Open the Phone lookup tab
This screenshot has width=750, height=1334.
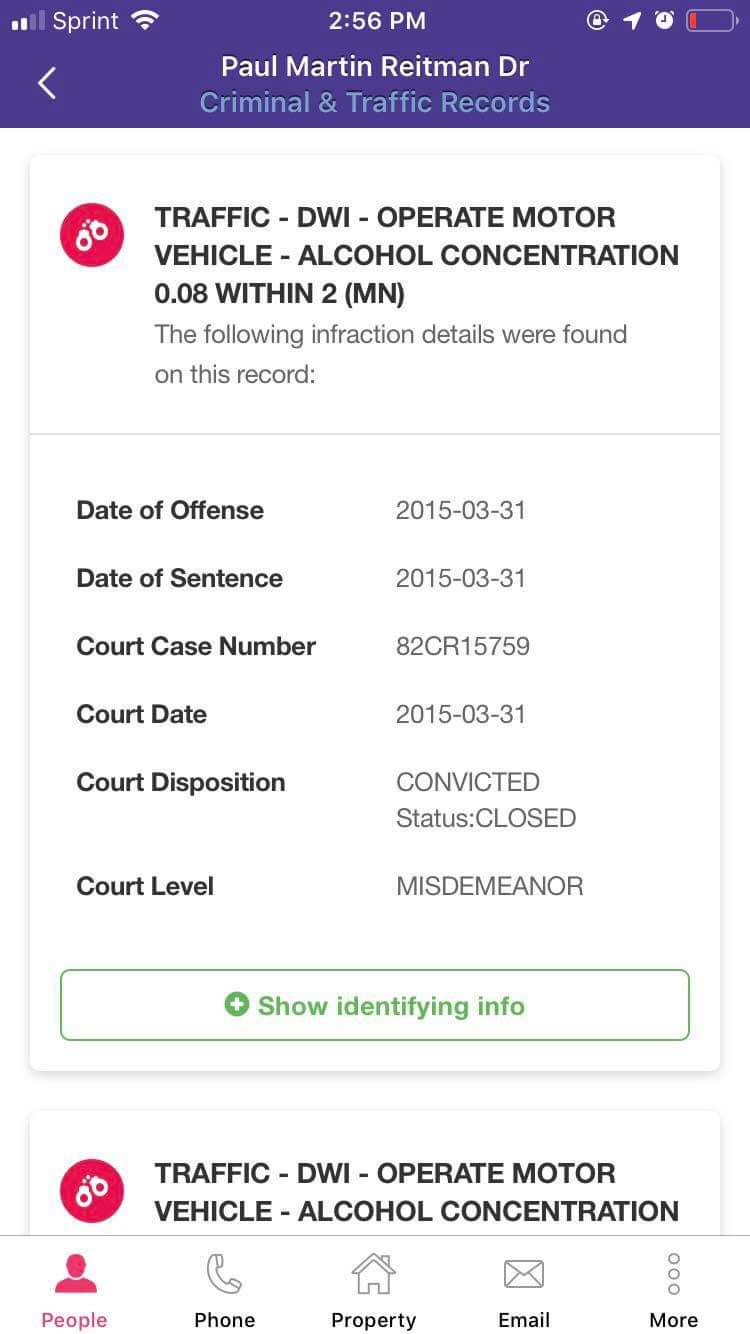pyautogui.click(x=224, y=1290)
